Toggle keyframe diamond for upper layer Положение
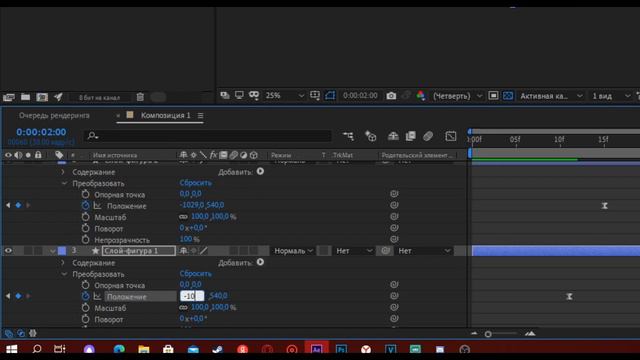The image size is (640, 360). coord(18,205)
